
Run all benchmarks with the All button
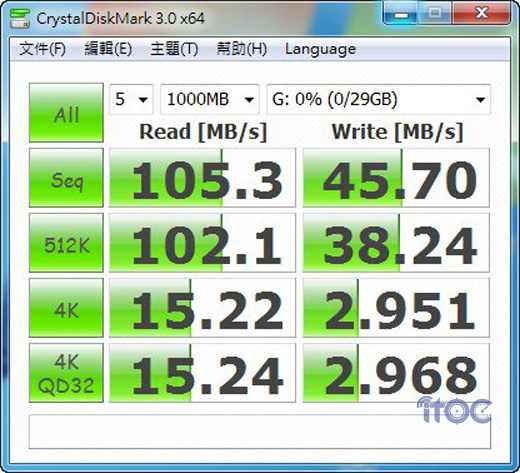(66, 112)
